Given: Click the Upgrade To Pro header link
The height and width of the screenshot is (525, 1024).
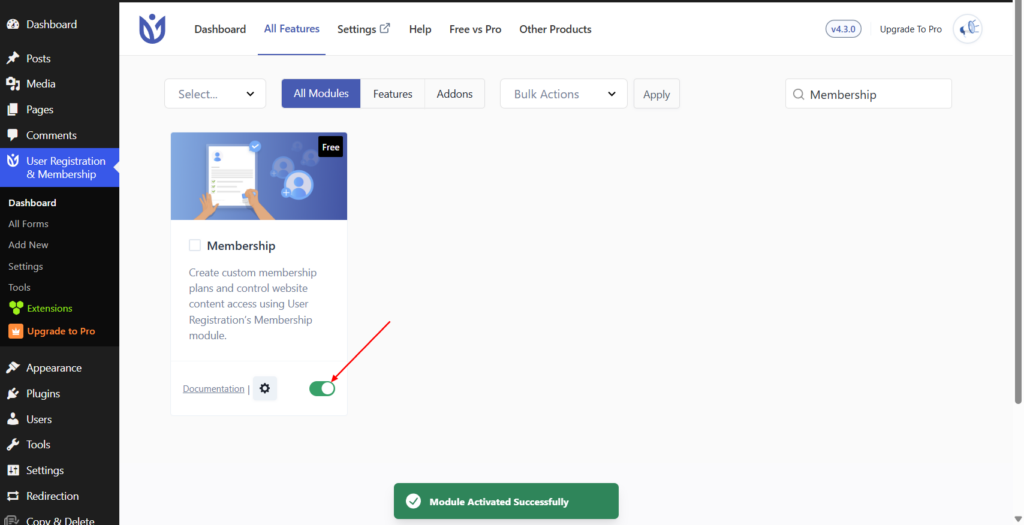Looking at the screenshot, I should (910, 29).
